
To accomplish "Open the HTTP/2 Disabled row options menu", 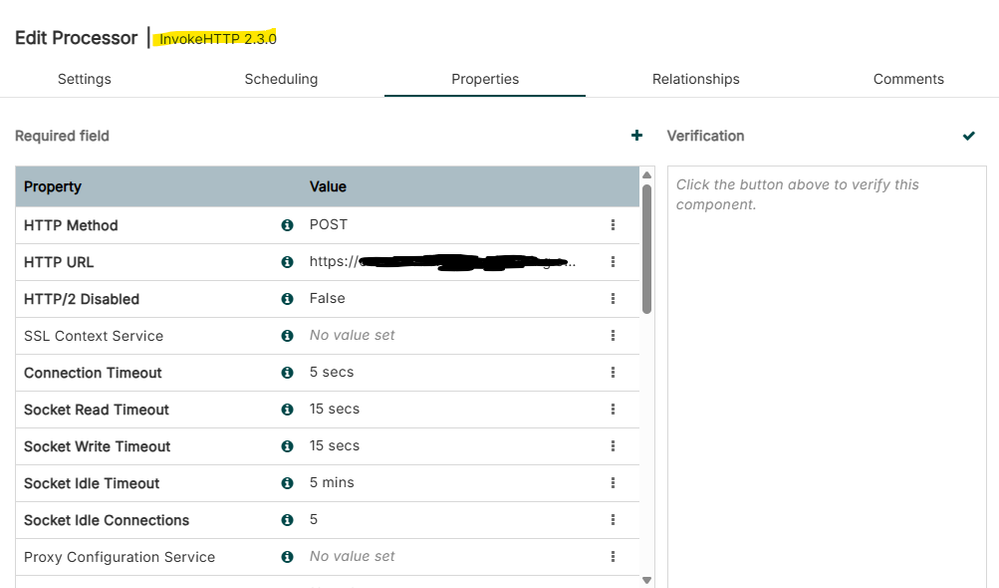I will (x=613, y=299).
